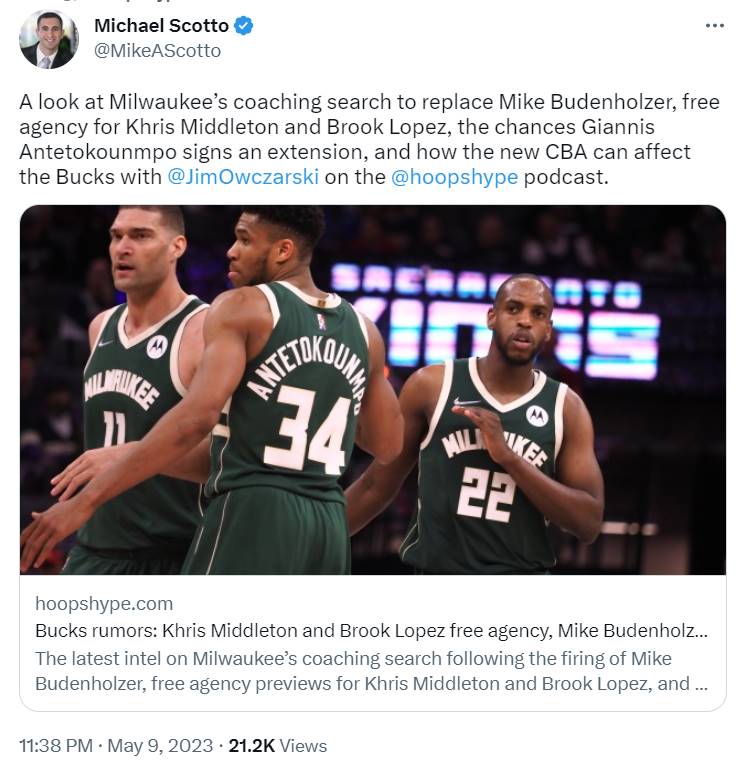Open the @MikeAScotto handle

(157, 50)
